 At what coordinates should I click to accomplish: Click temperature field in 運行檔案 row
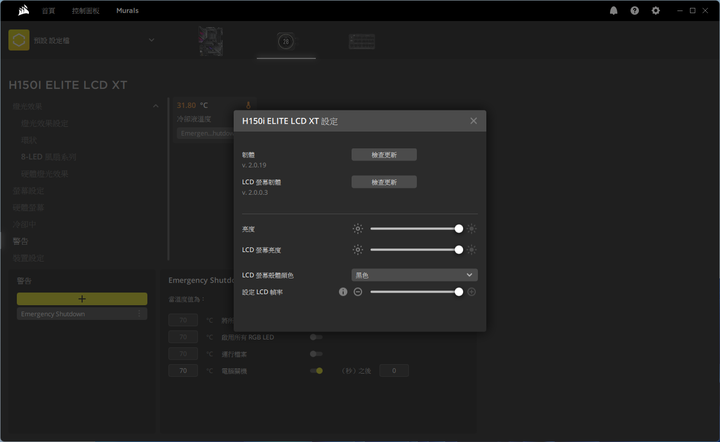pos(183,354)
